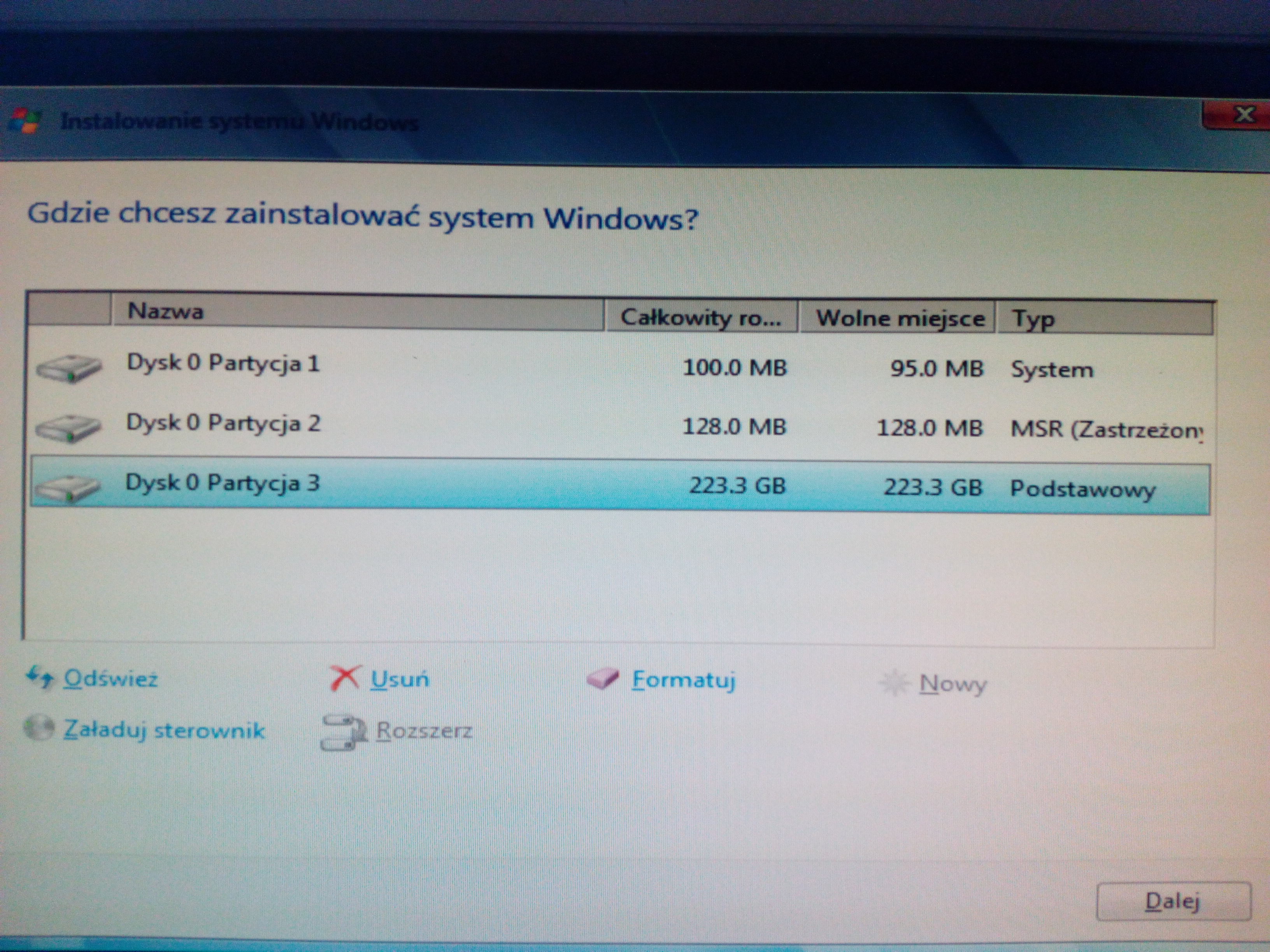The height and width of the screenshot is (952, 1270).
Task: Select Dysk 0 Partycja 2 row
Action: 620,427
